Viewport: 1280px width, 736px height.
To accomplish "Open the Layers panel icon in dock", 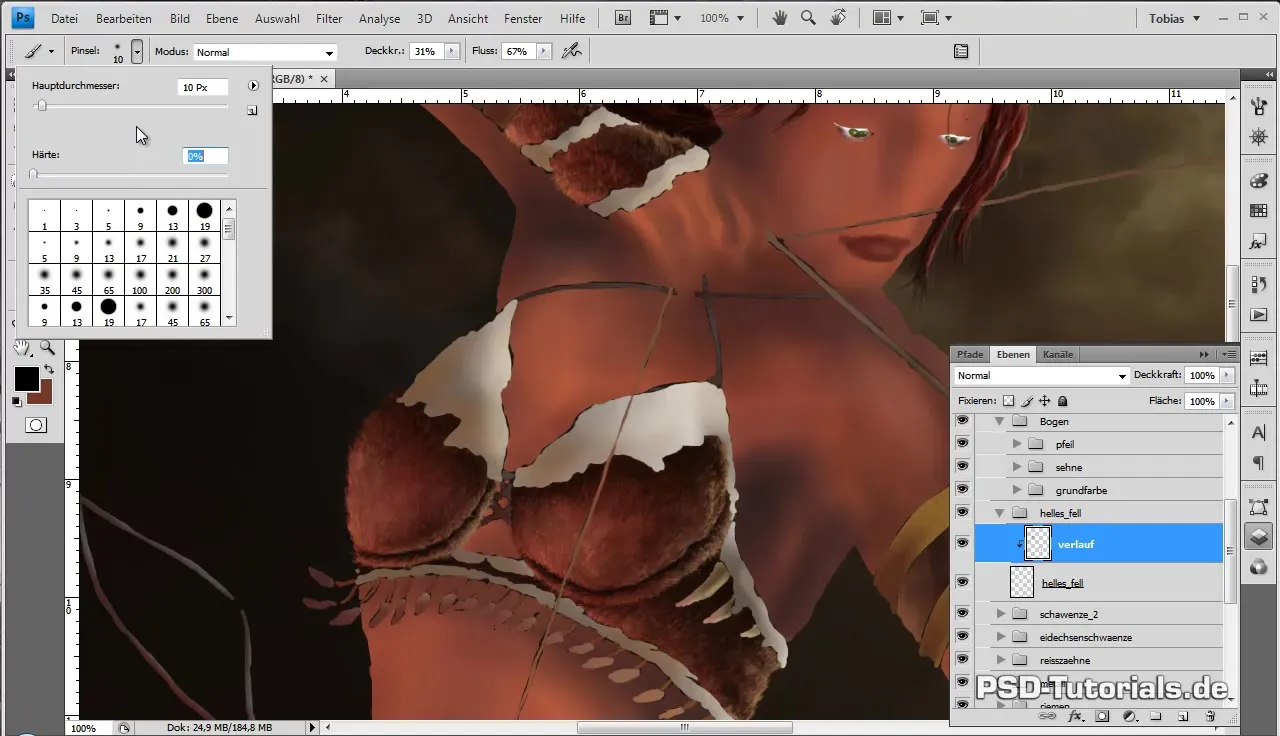I will (1259, 537).
